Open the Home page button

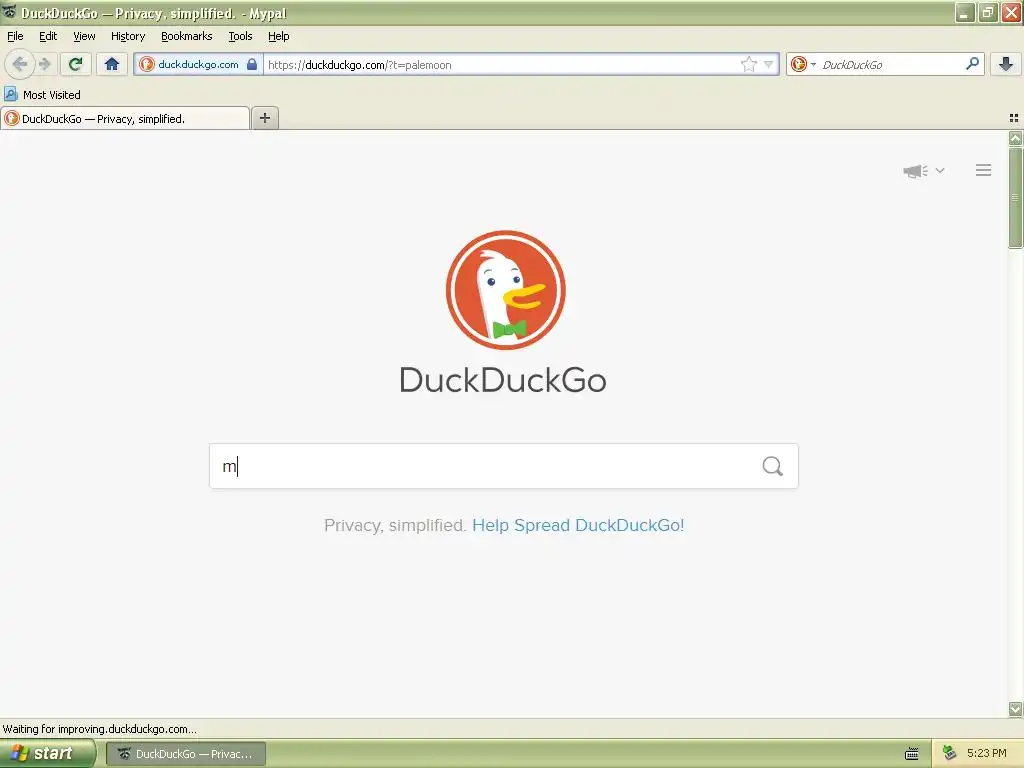point(112,64)
